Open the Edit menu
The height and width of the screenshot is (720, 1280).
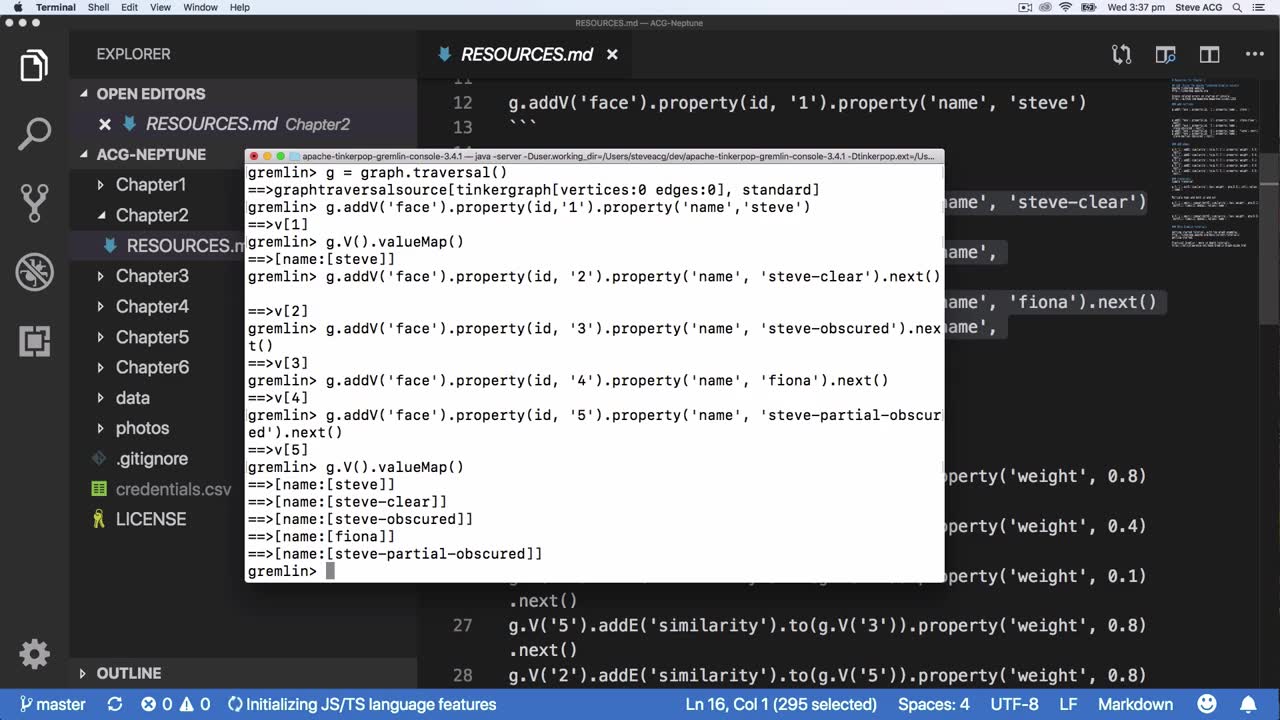click(x=130, y=7)
